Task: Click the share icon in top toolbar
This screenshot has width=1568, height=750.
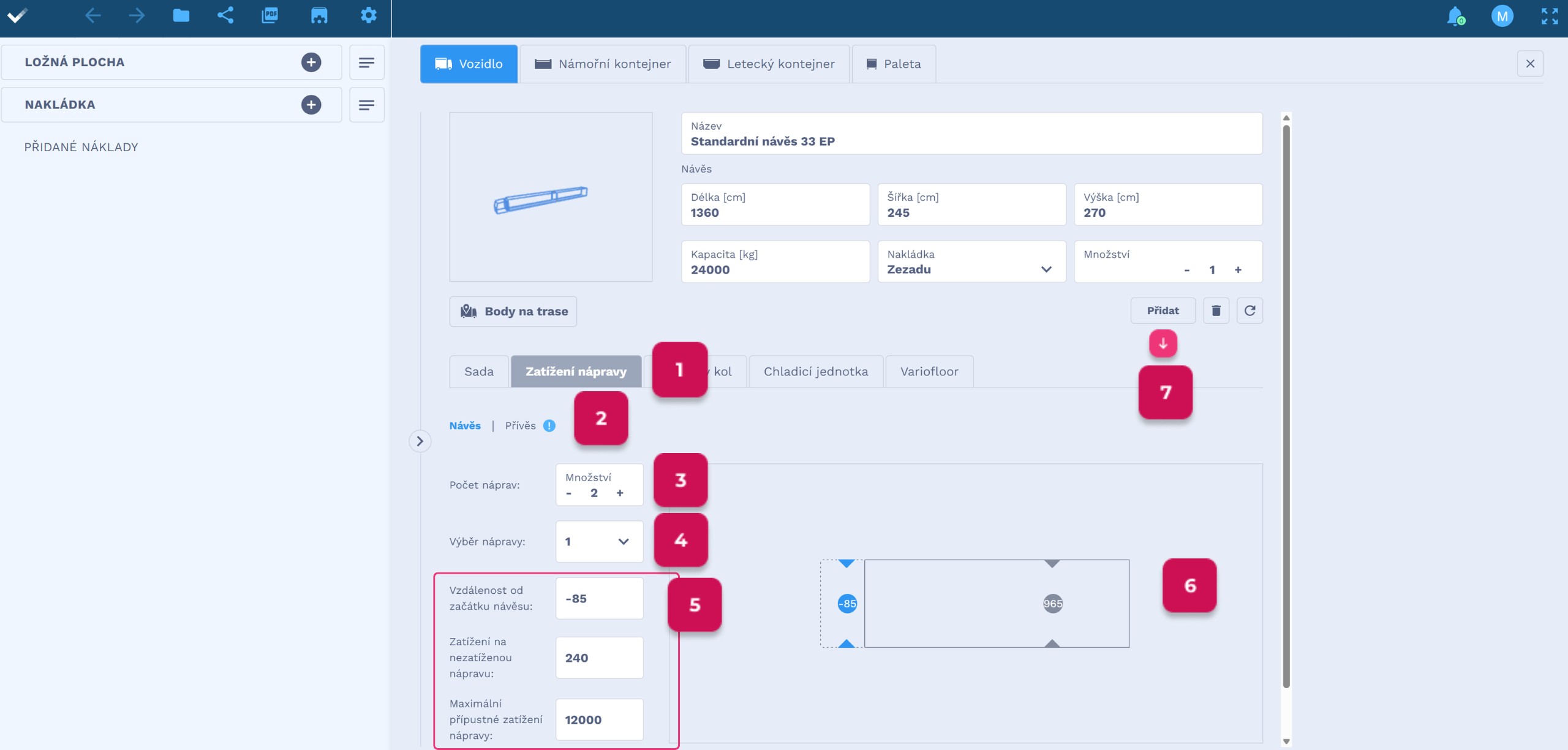Action: 225,15
